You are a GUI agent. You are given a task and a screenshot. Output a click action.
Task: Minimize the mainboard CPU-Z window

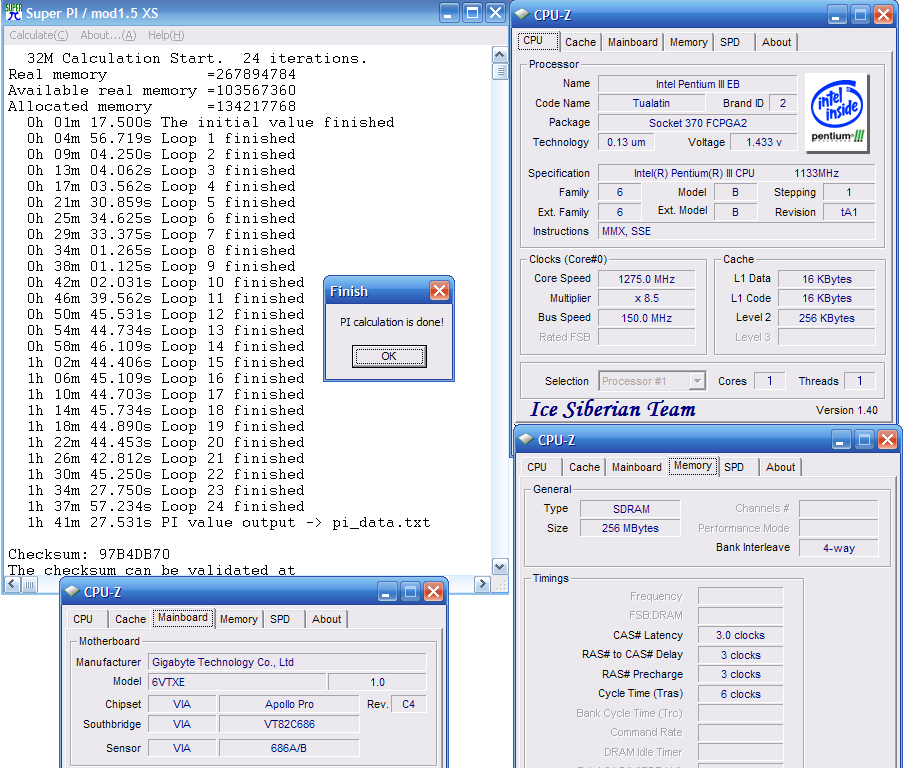click(x=387, y=592)
